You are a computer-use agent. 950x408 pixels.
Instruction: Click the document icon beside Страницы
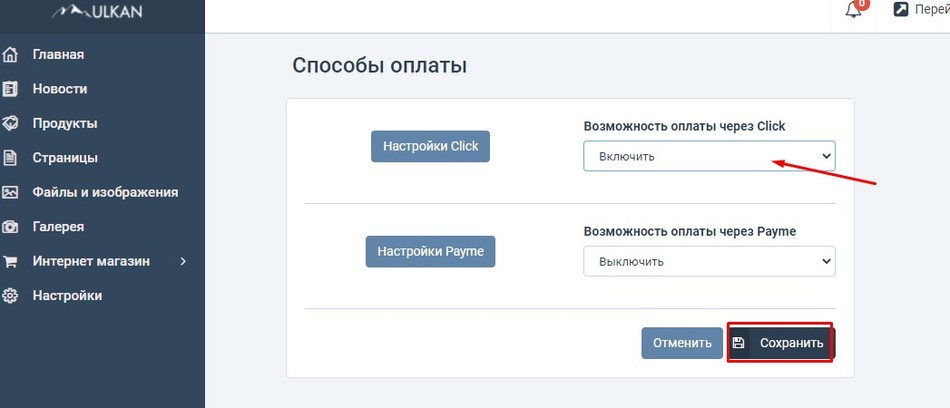point(10,158)
